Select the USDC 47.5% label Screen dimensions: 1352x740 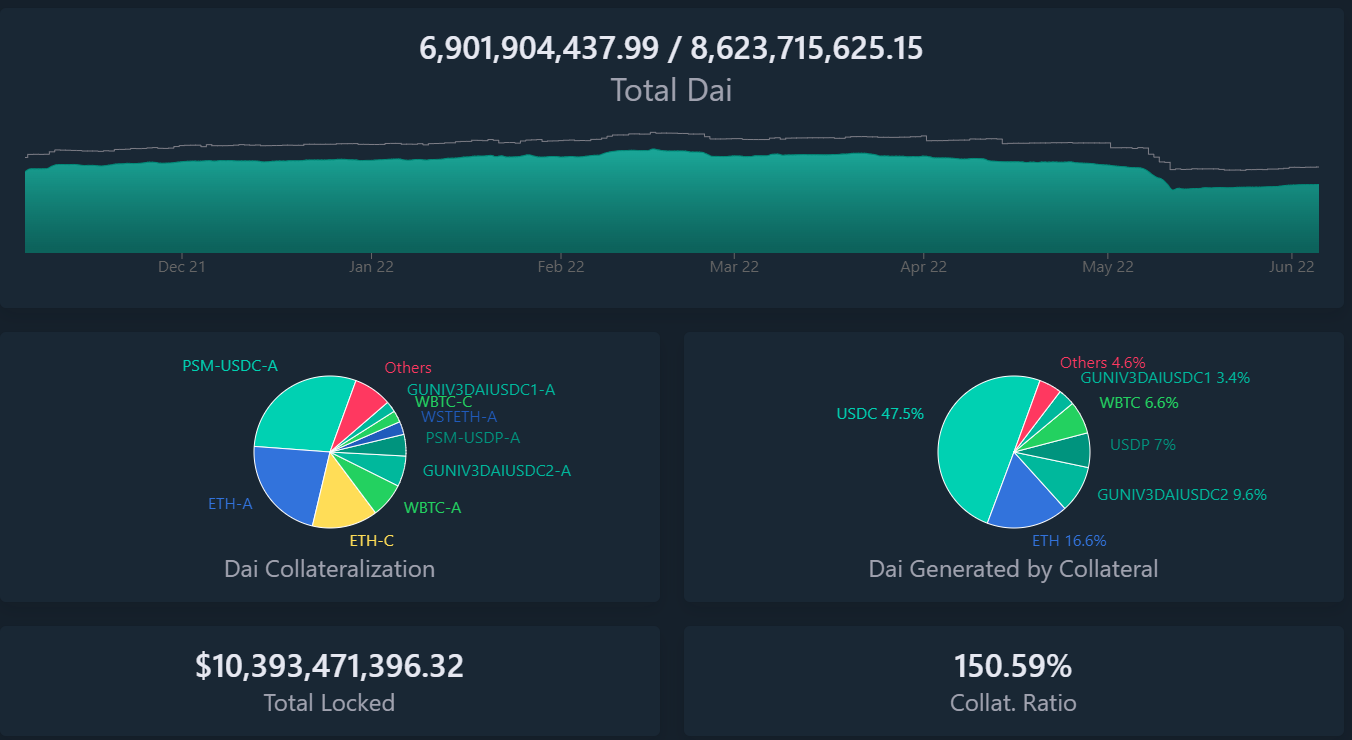coord(880,413)
